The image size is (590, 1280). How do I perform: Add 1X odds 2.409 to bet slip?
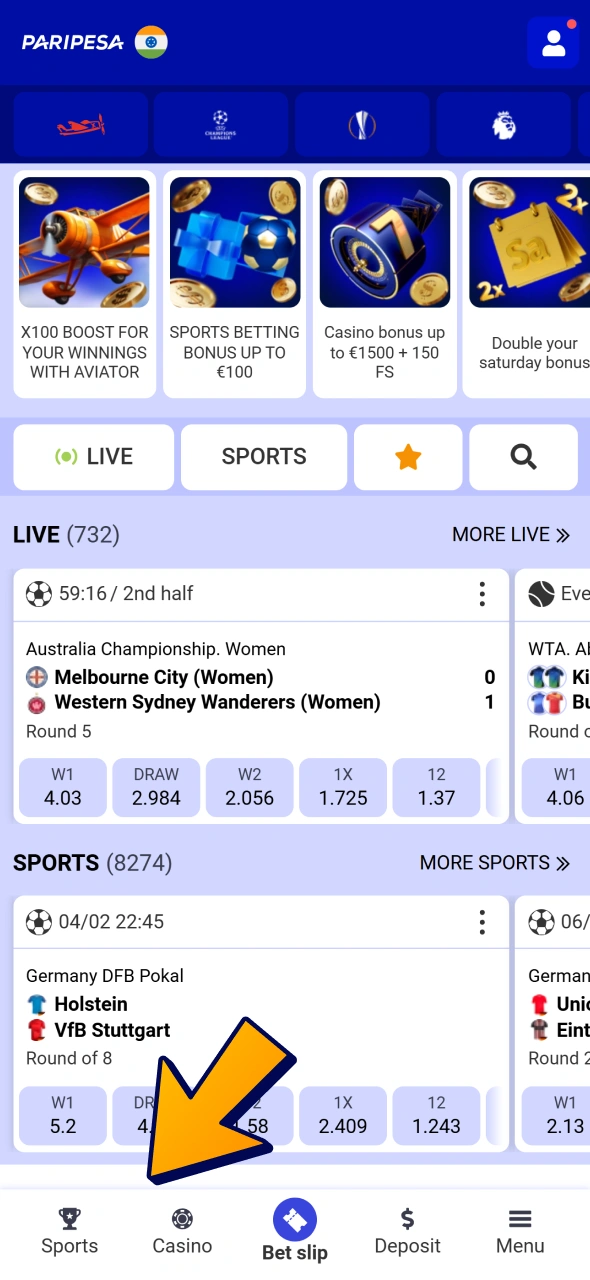(x=343, y=1116)
